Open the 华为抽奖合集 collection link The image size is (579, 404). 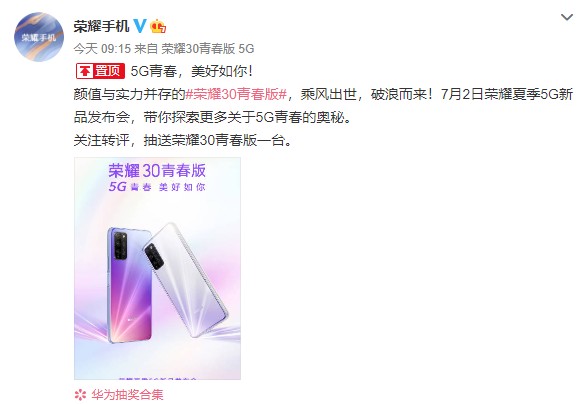point(127,395)
